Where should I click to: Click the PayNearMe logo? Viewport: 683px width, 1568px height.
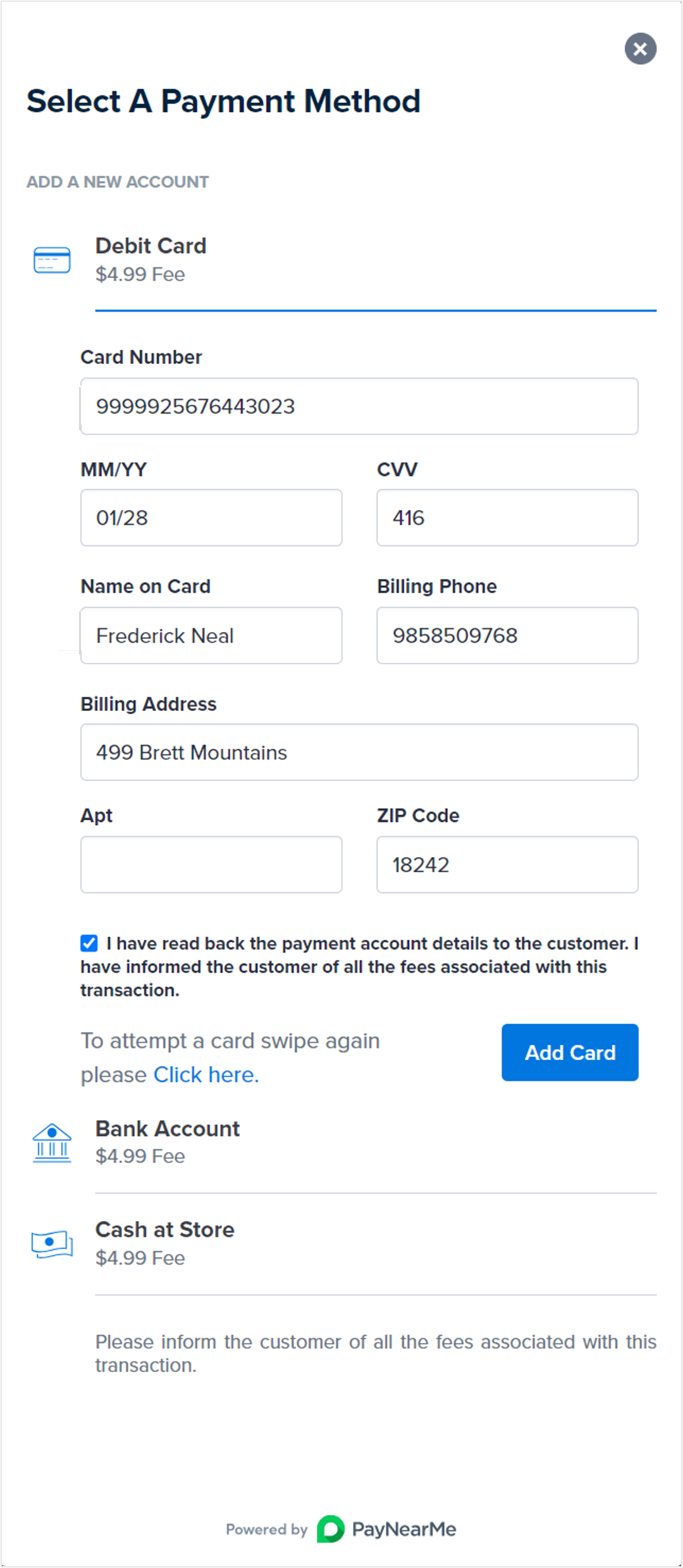tap(386, 1529)
